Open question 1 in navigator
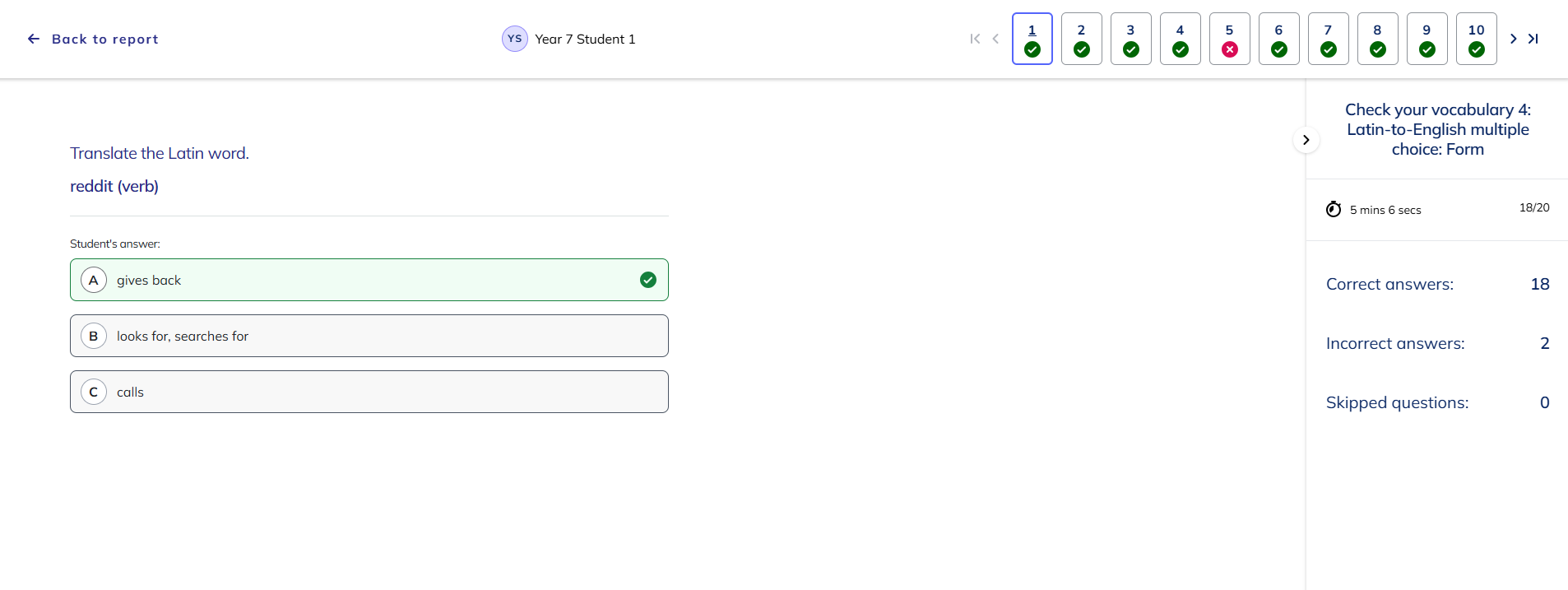The width and height of the screenshot is (1568, 590). 1032,39
